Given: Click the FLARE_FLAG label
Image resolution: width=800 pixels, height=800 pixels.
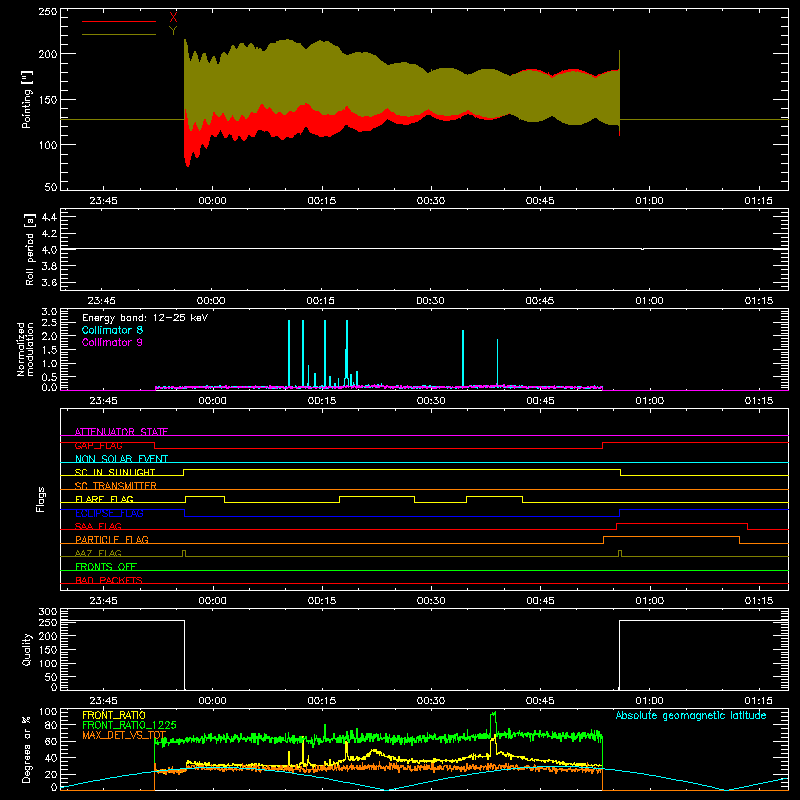Looking at the screenshot, I should click(104, 499).
